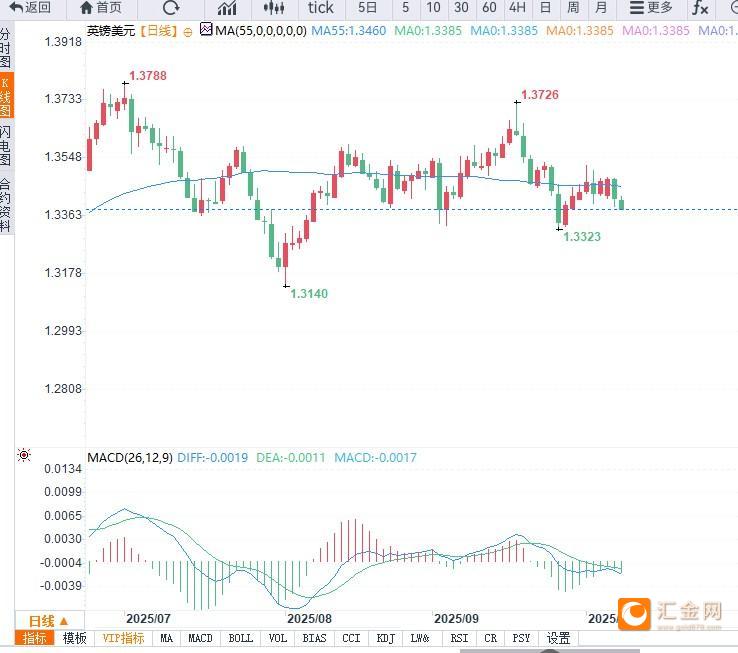Choose the RSI indicator button
Image resolution: width=738 pixels, height=653 pixels.
click(x=459, y=638)
